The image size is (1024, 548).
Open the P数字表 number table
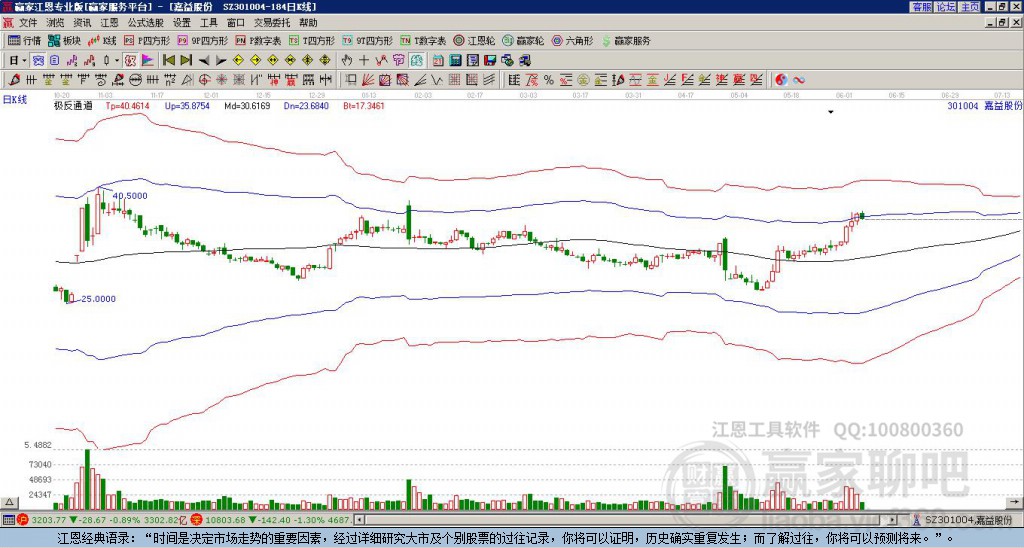click(x=259, y=40)
